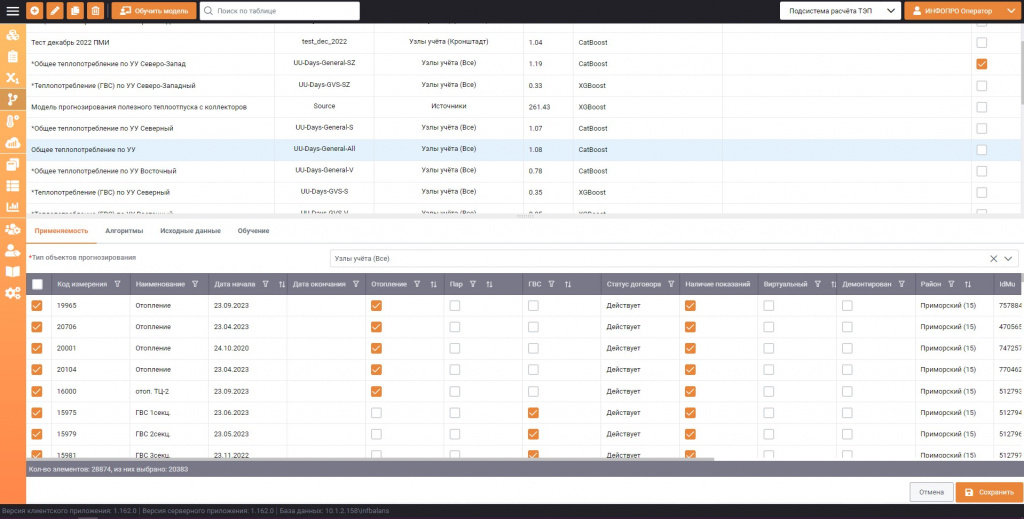Click the 261.43 value cell
The height and width of the screenshot is (519, 1024).
548,106
